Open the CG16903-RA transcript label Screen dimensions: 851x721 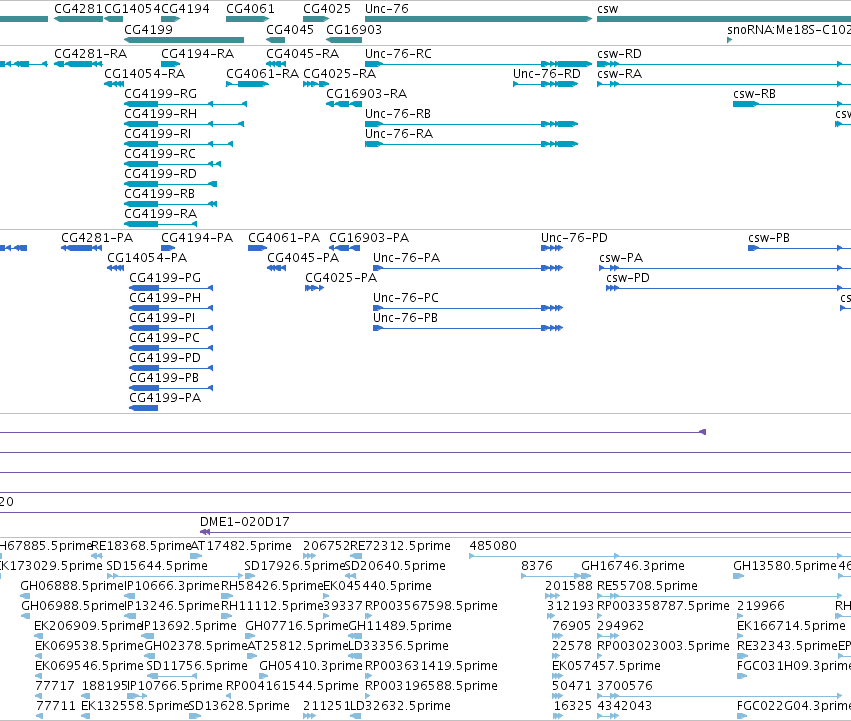point(366,93)
